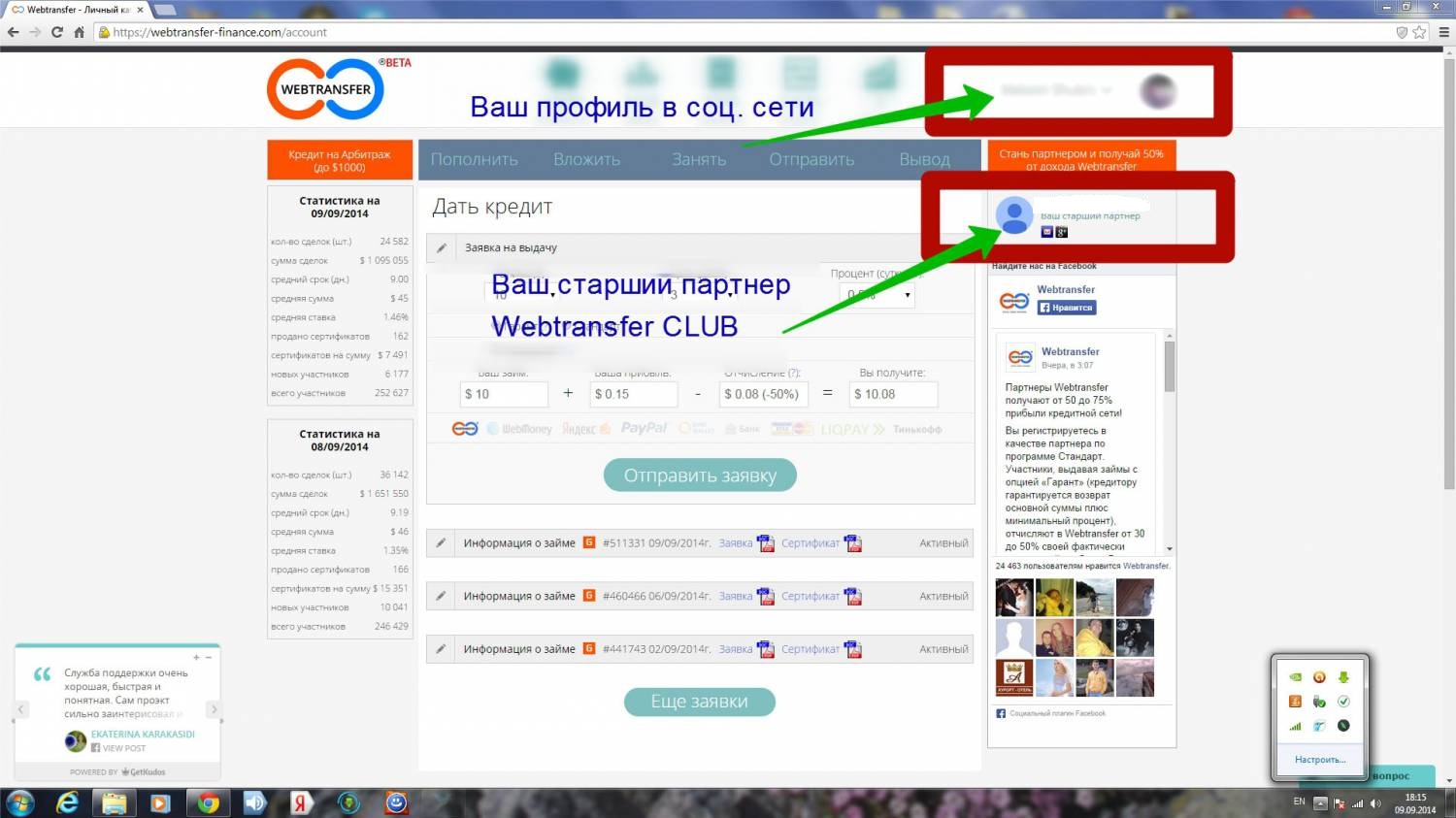The width and height of the screenshot is (1456, 818).
Task: Click volume icon in system tray
Action: click(x=1375, y=803)
